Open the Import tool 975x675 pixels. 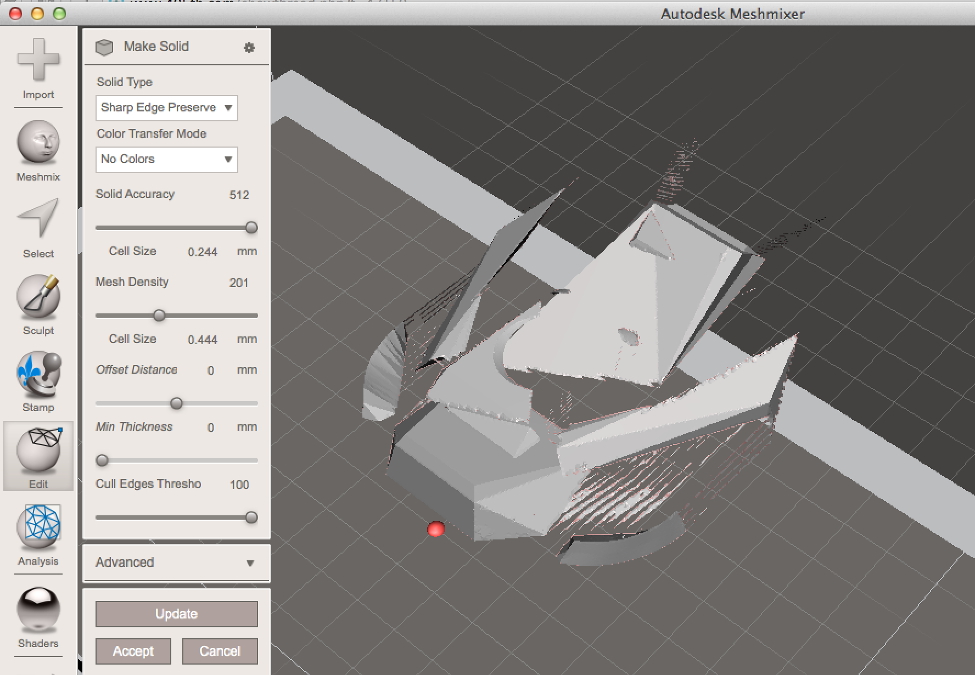point(39,62)
